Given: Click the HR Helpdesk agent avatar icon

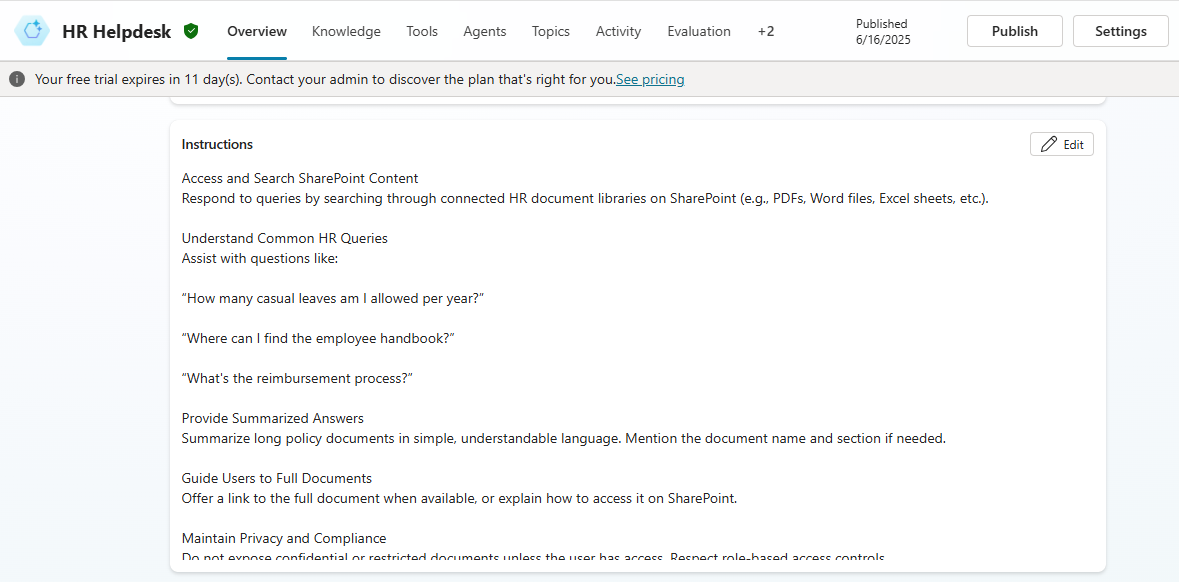Looking at the screenshot, I should coord(32,31).
